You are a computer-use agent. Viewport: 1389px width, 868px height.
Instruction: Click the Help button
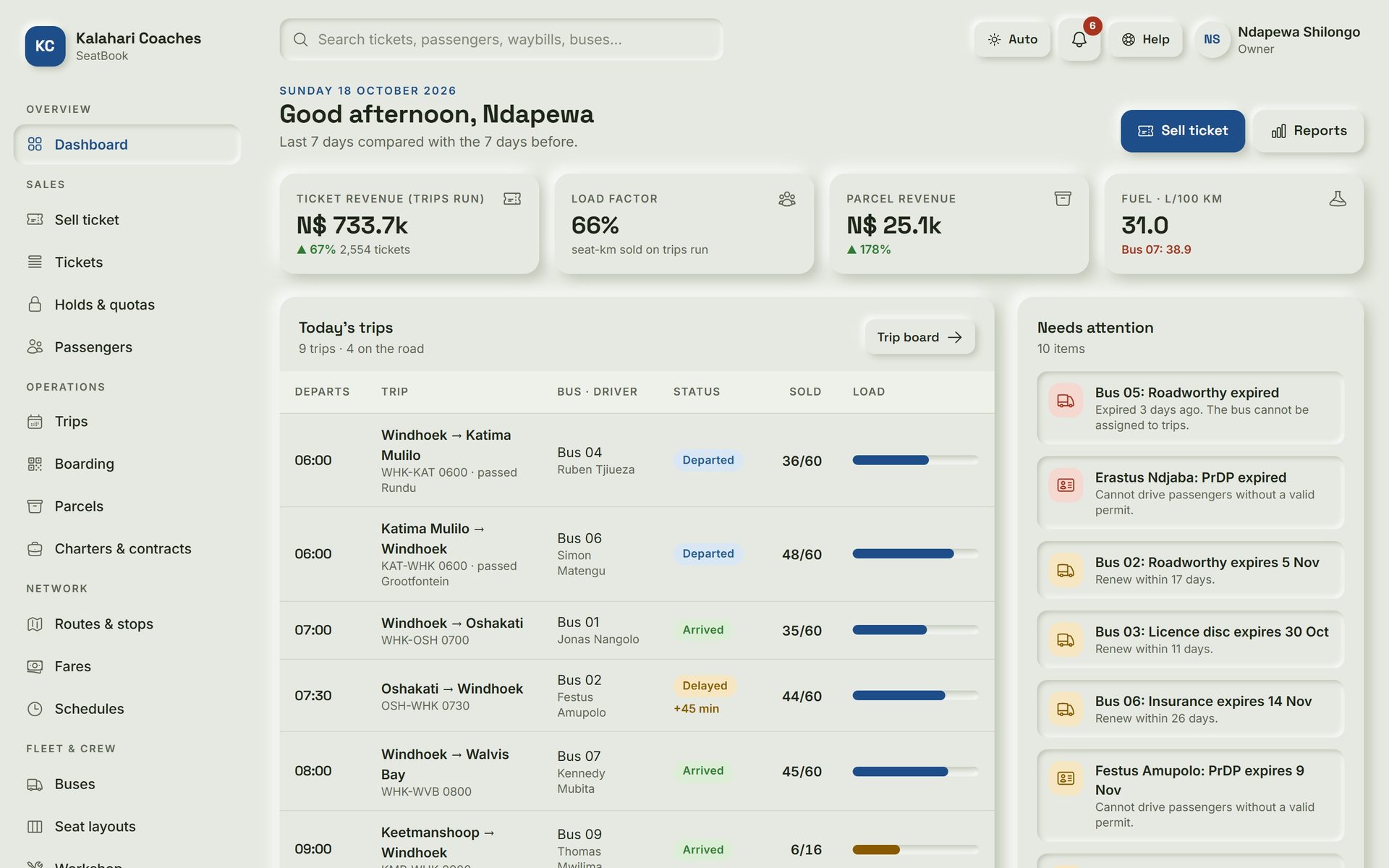click(x=1145, y=39)
